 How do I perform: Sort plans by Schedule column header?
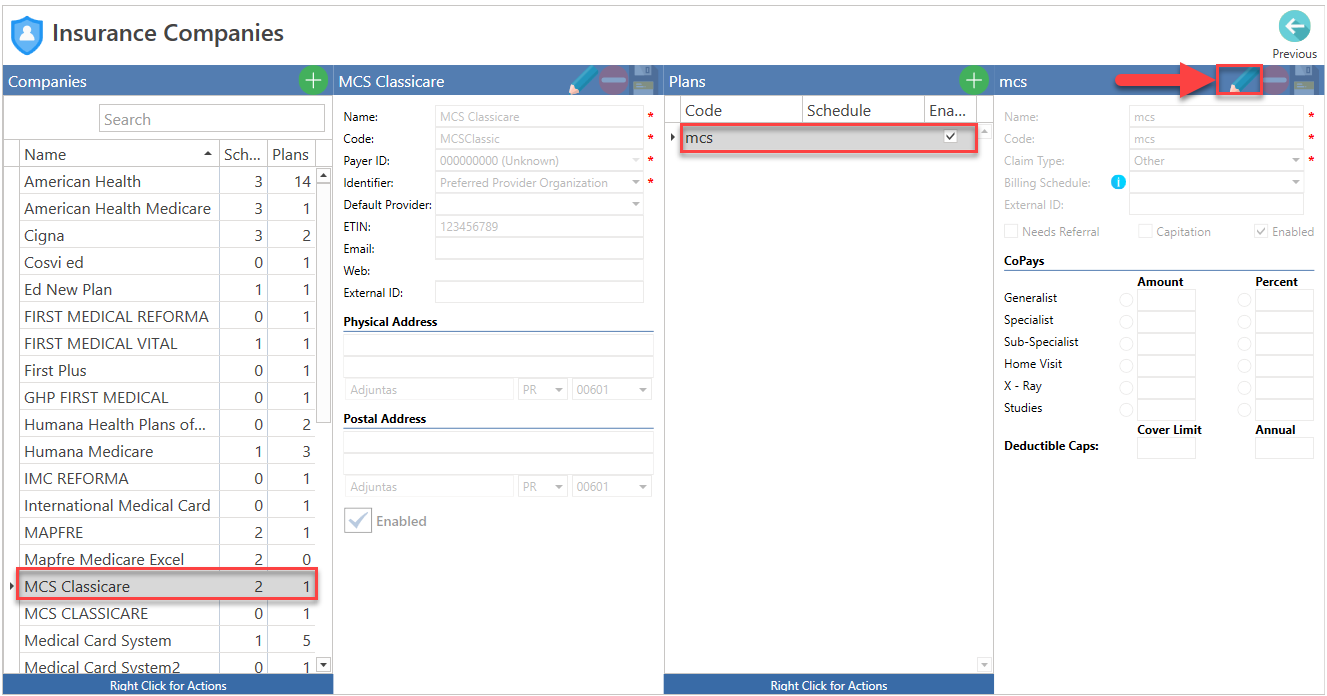point(863,110)
